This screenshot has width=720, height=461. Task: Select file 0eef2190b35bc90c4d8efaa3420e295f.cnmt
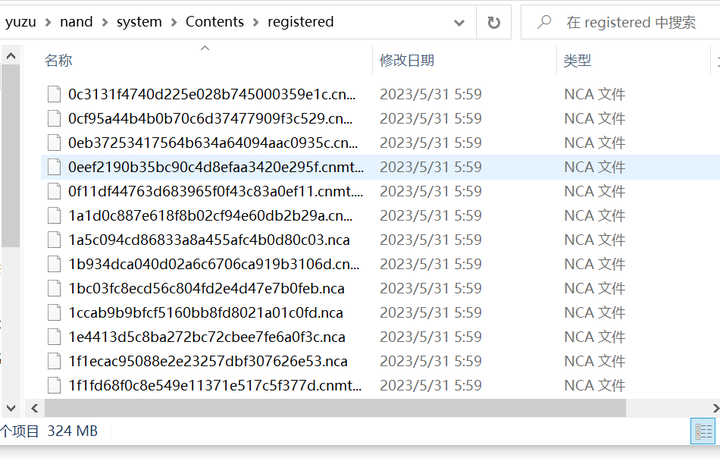216,167
